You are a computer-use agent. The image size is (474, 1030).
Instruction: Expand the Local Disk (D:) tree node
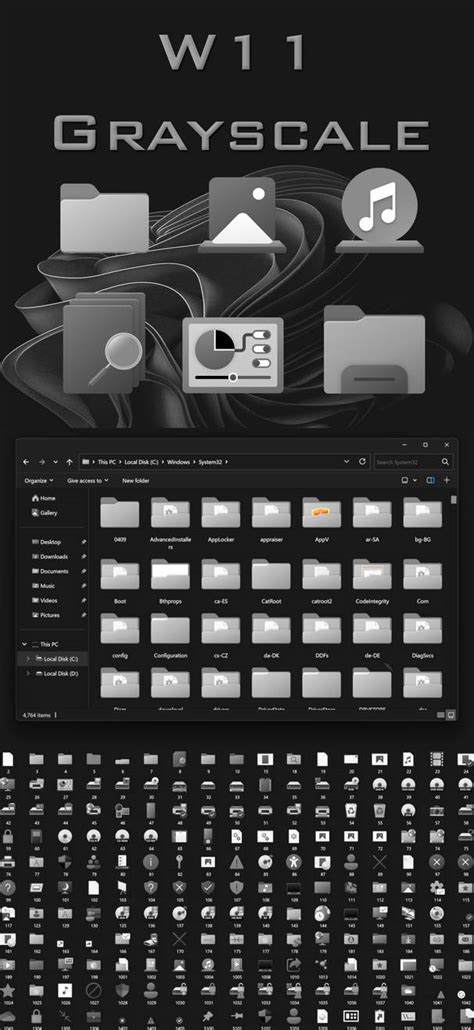tap(28, 673)
